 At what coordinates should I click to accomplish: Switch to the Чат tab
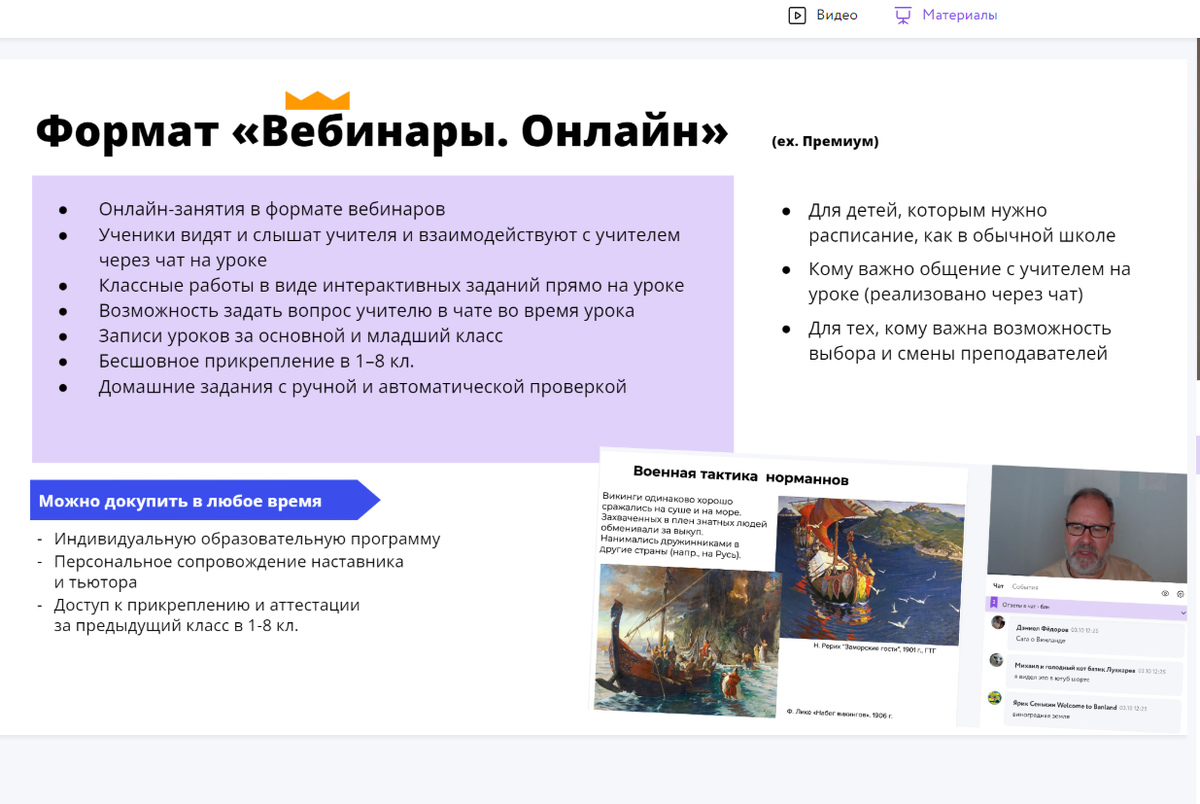click(x=998, y=587)
